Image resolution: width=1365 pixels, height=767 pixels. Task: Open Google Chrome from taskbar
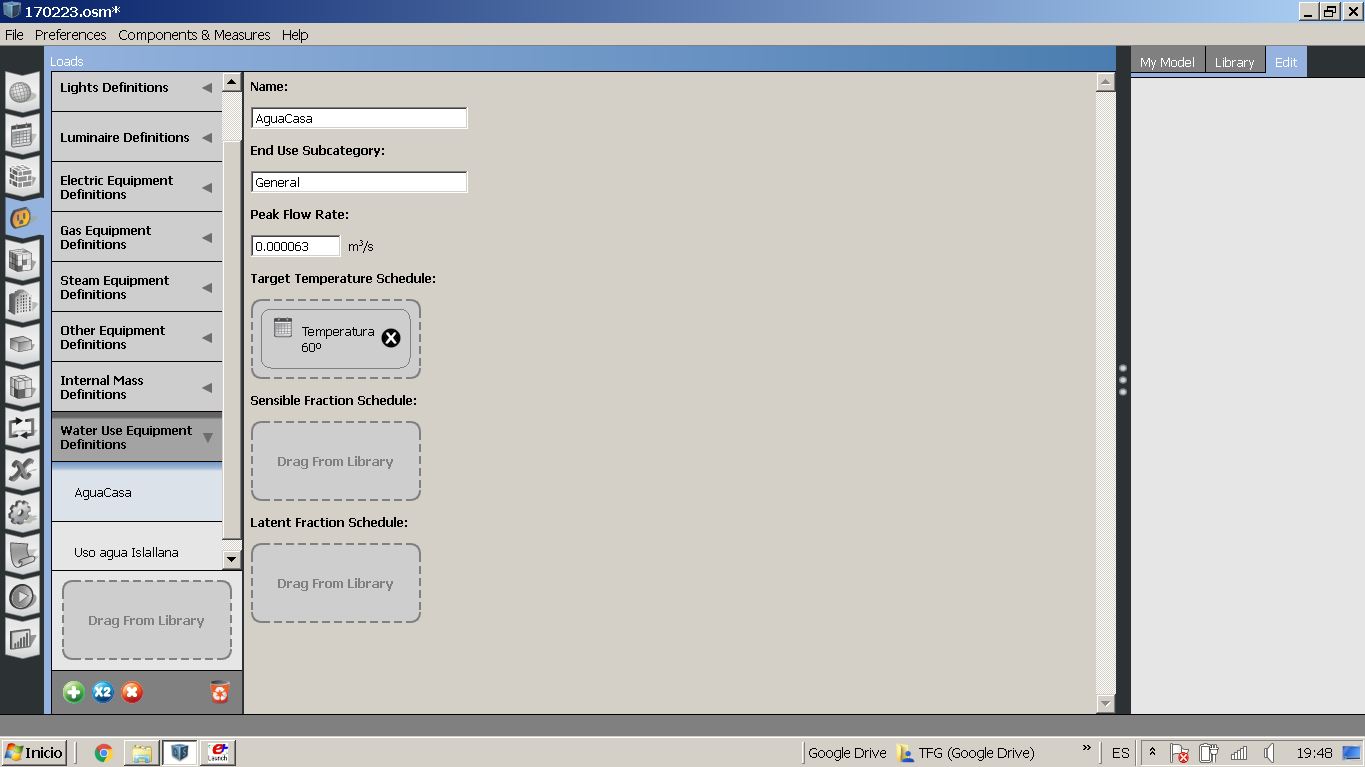pyautogui.click(x=103, y=753)
